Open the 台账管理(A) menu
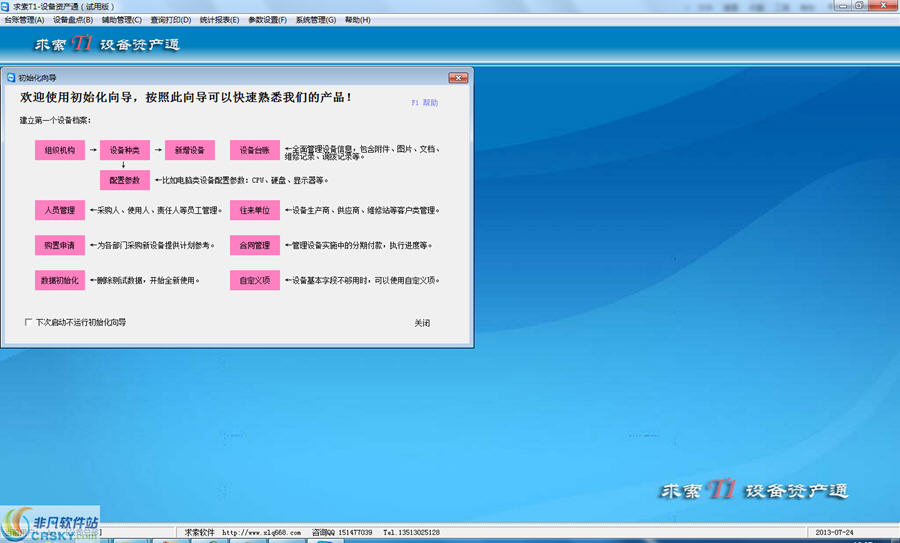900x543 pixels. pyautogui.click(x=24, y=20)
